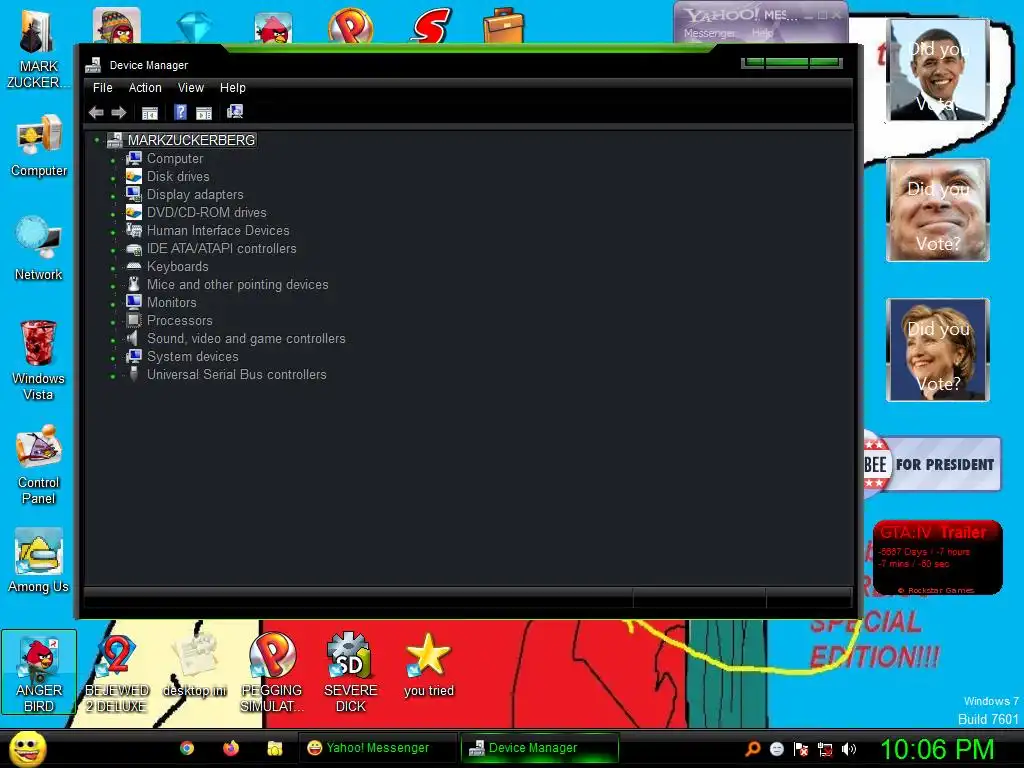Click the smiley face Start button
This screenshot has width=1024, height=768.
pos(28,748)
